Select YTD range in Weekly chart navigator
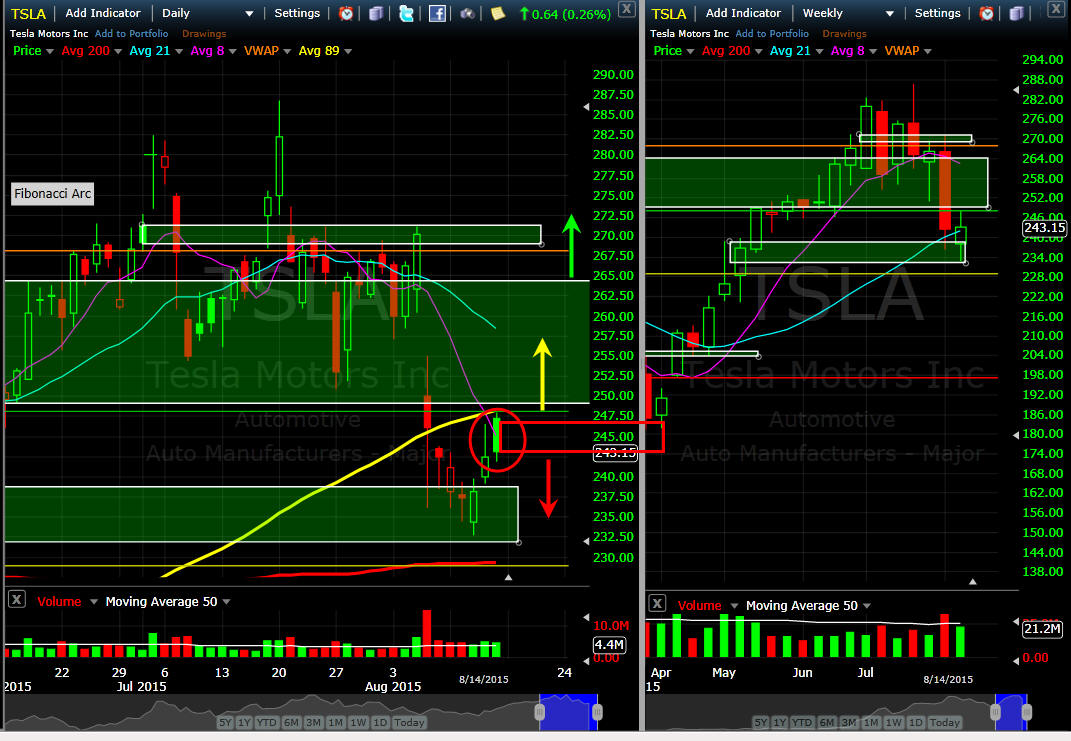Screen dimensions: 1071x741 tap(802, 723)
